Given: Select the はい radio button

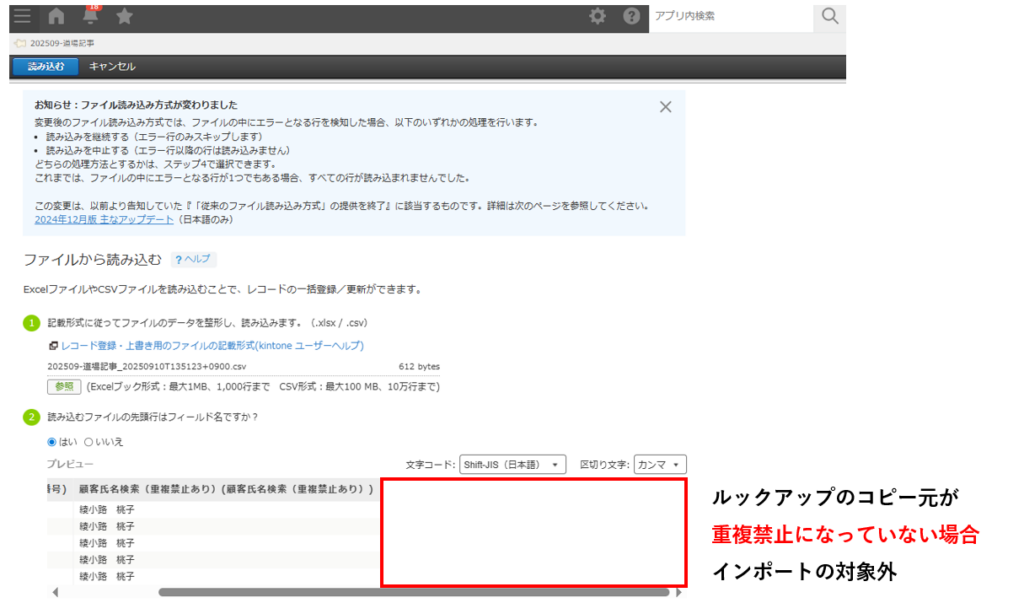Looking at the screenshot, I should coord(53,441).
